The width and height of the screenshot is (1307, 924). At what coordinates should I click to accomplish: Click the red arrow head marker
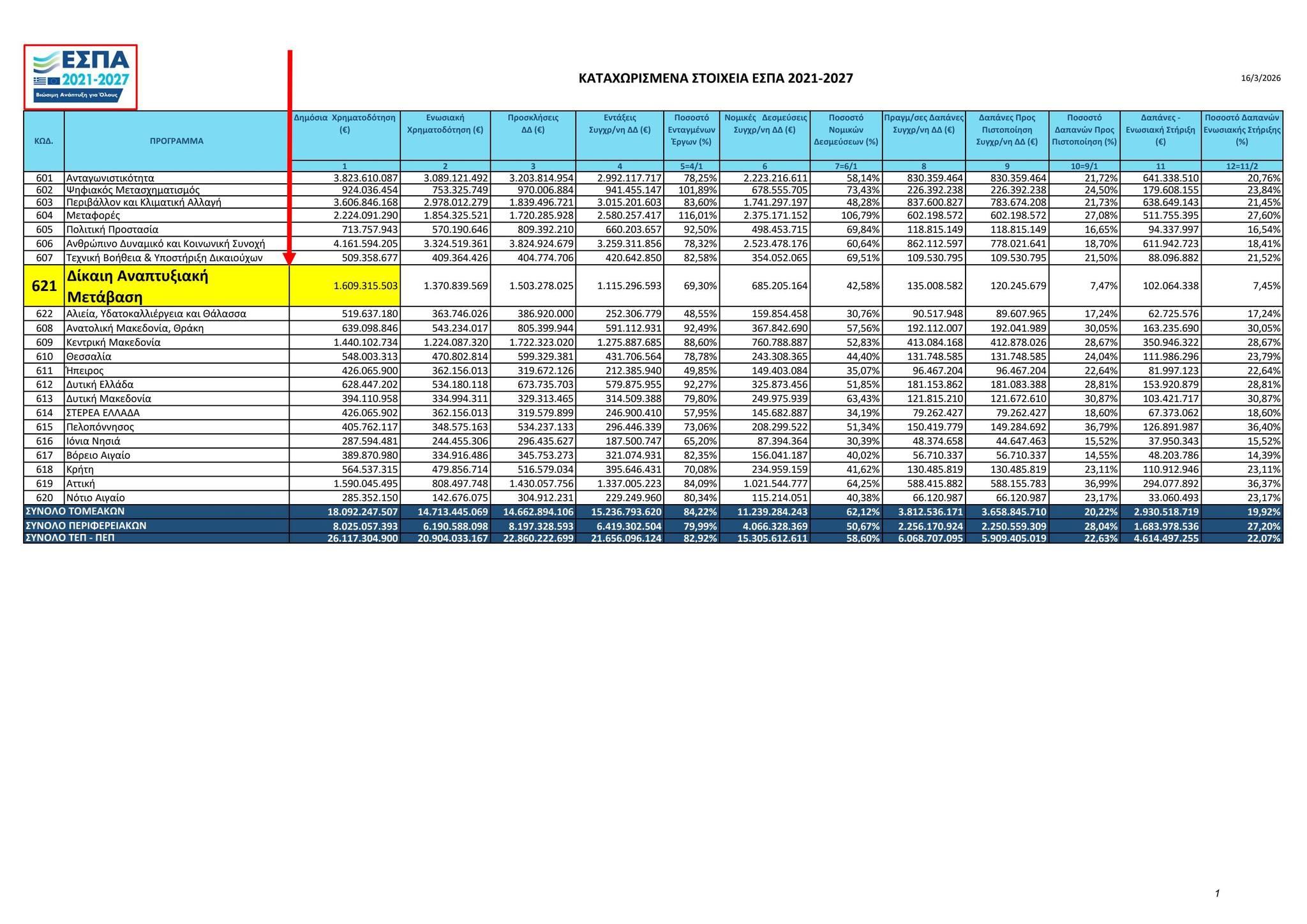[290, 258]
